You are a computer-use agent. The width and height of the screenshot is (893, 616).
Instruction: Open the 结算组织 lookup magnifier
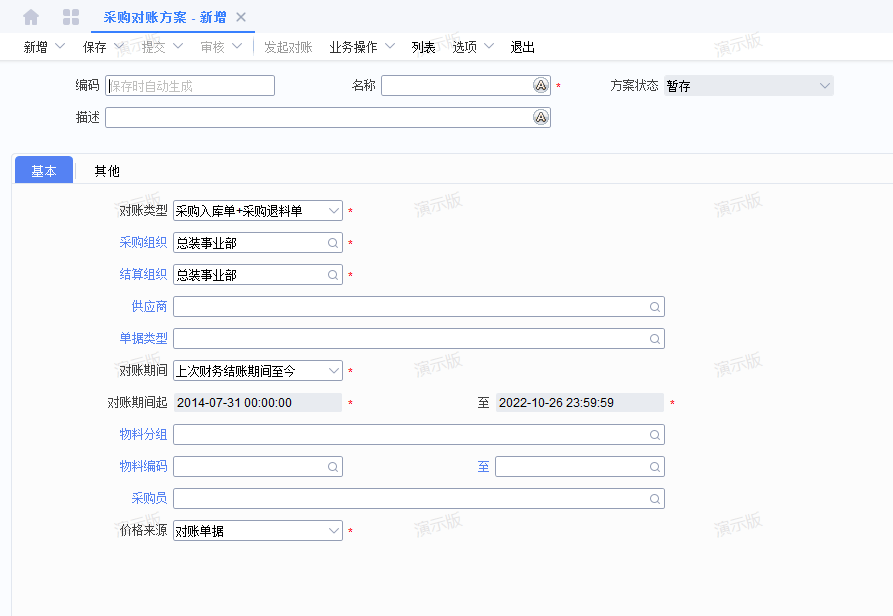332,274
